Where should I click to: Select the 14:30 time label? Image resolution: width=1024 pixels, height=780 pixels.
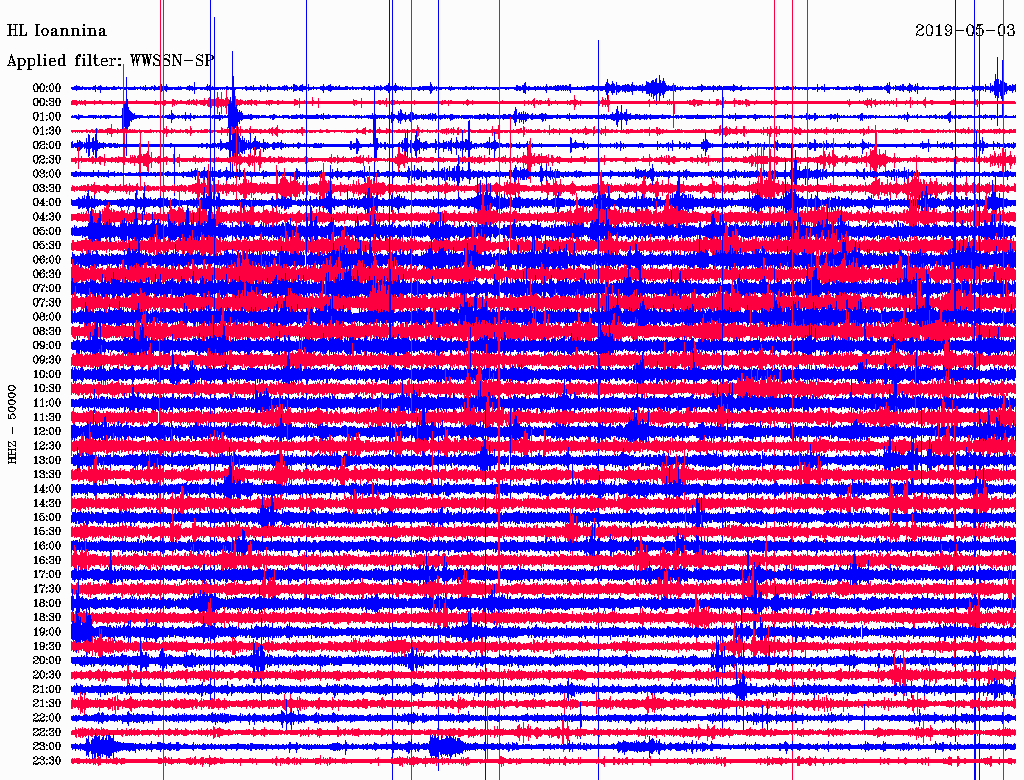(x=47, y=504)
